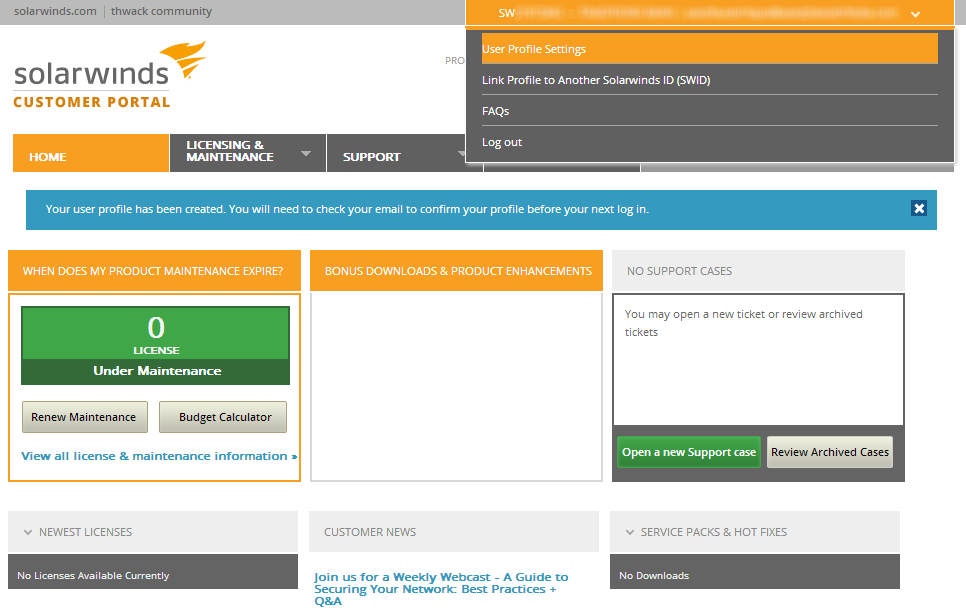966x615 pixels.
Task: Click Open a new Support case
Action: pyautogui.click(x=688, y=451)
